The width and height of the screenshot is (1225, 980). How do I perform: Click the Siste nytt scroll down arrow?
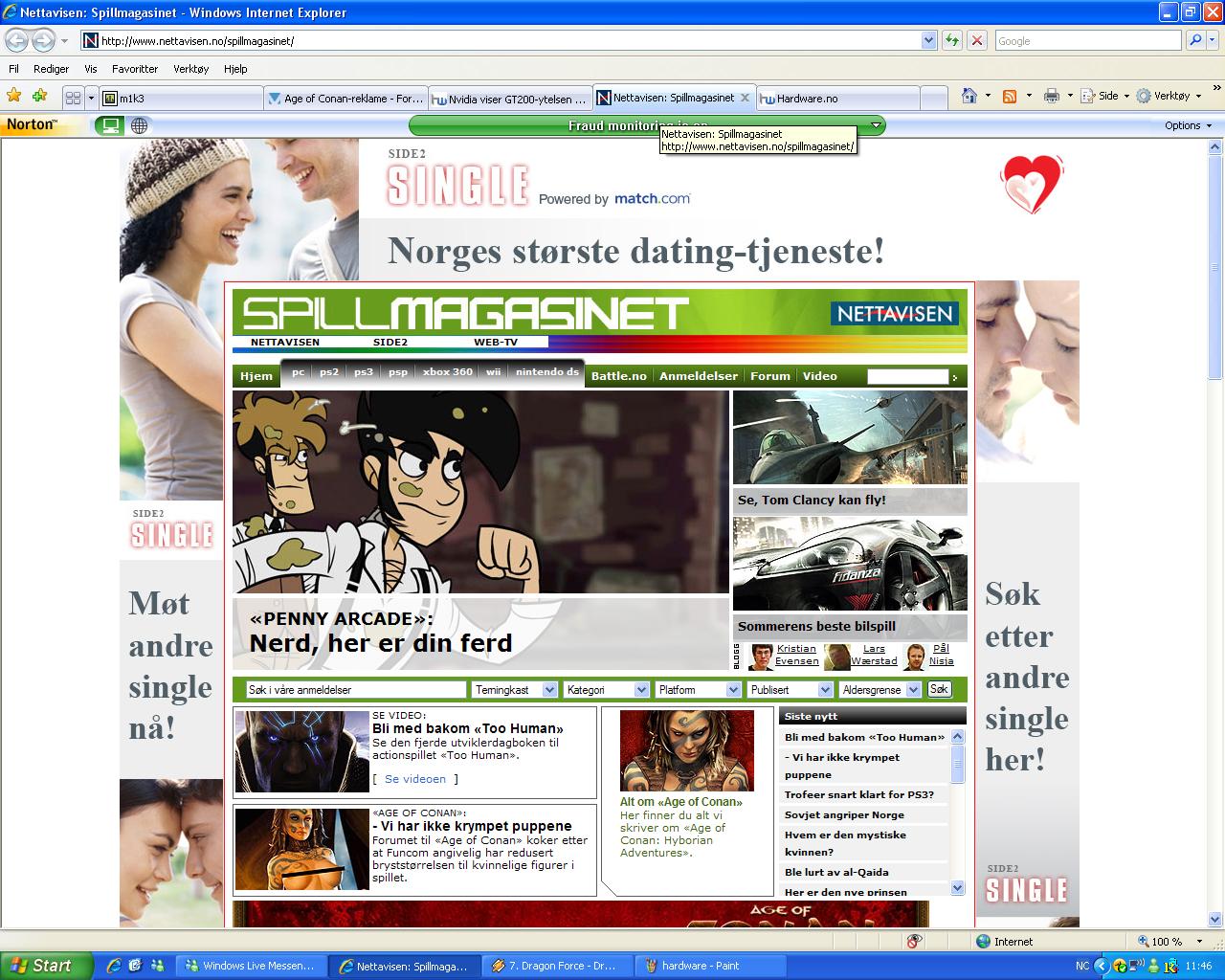pos(958,888)
